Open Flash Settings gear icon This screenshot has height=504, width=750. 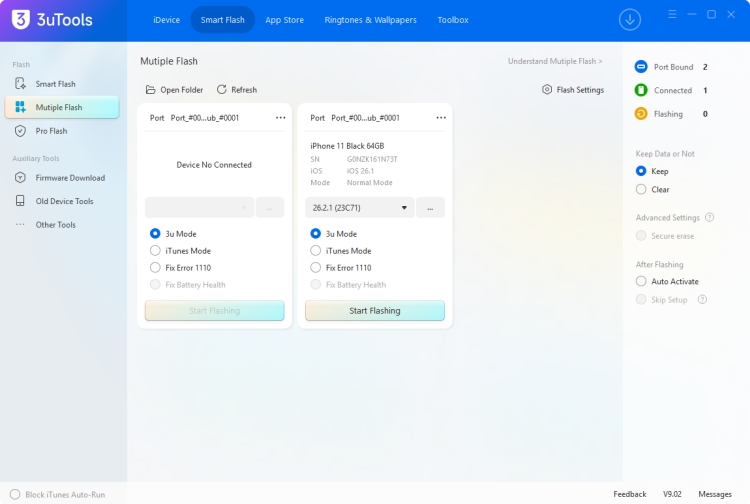[547, 90]
